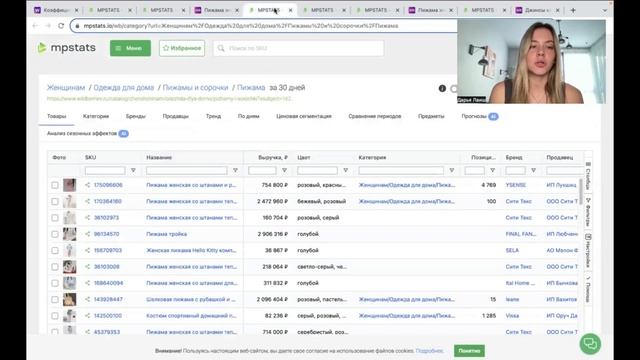640x360 pixels.
Task: Open product thumbnail for SKU 143928447
Action: click(69, 299)
